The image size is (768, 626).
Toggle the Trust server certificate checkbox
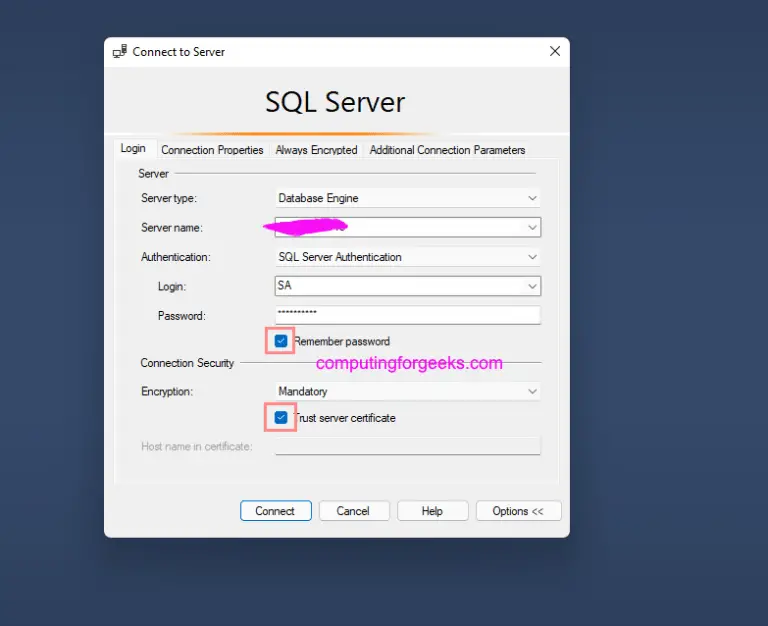[281, 417]
